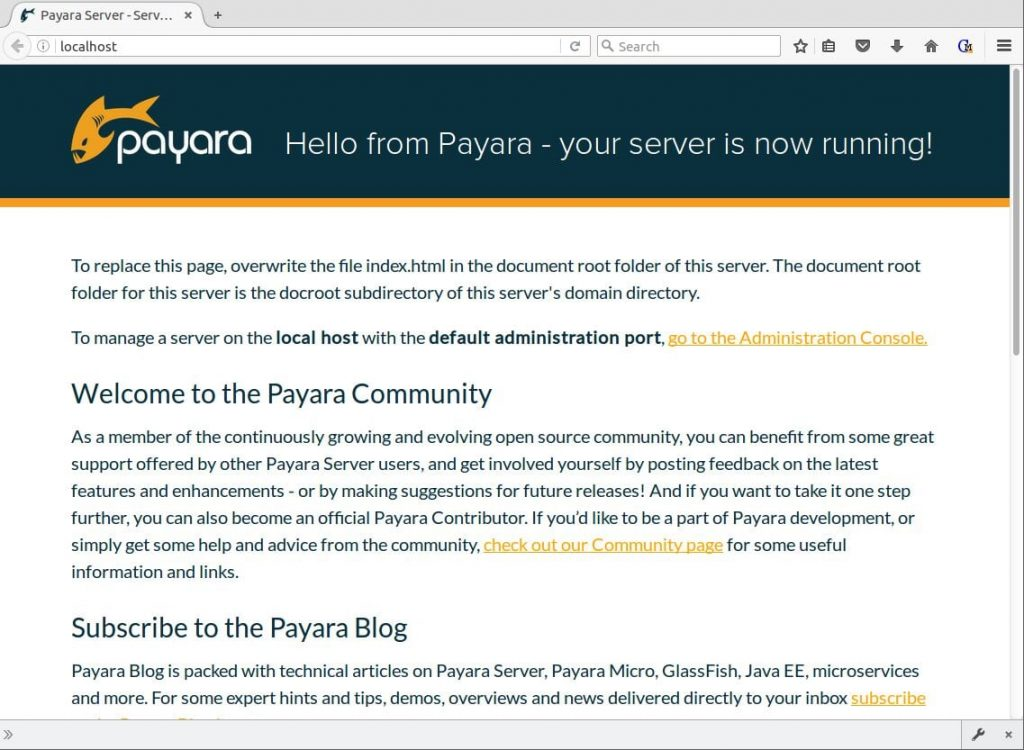
Task: Open toolbox wrench icon in bottom bar
Action: [978, 735]
